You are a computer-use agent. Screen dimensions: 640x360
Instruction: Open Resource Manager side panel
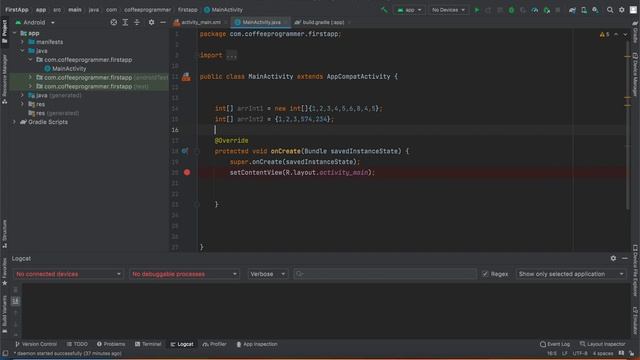tap(4, 78)
